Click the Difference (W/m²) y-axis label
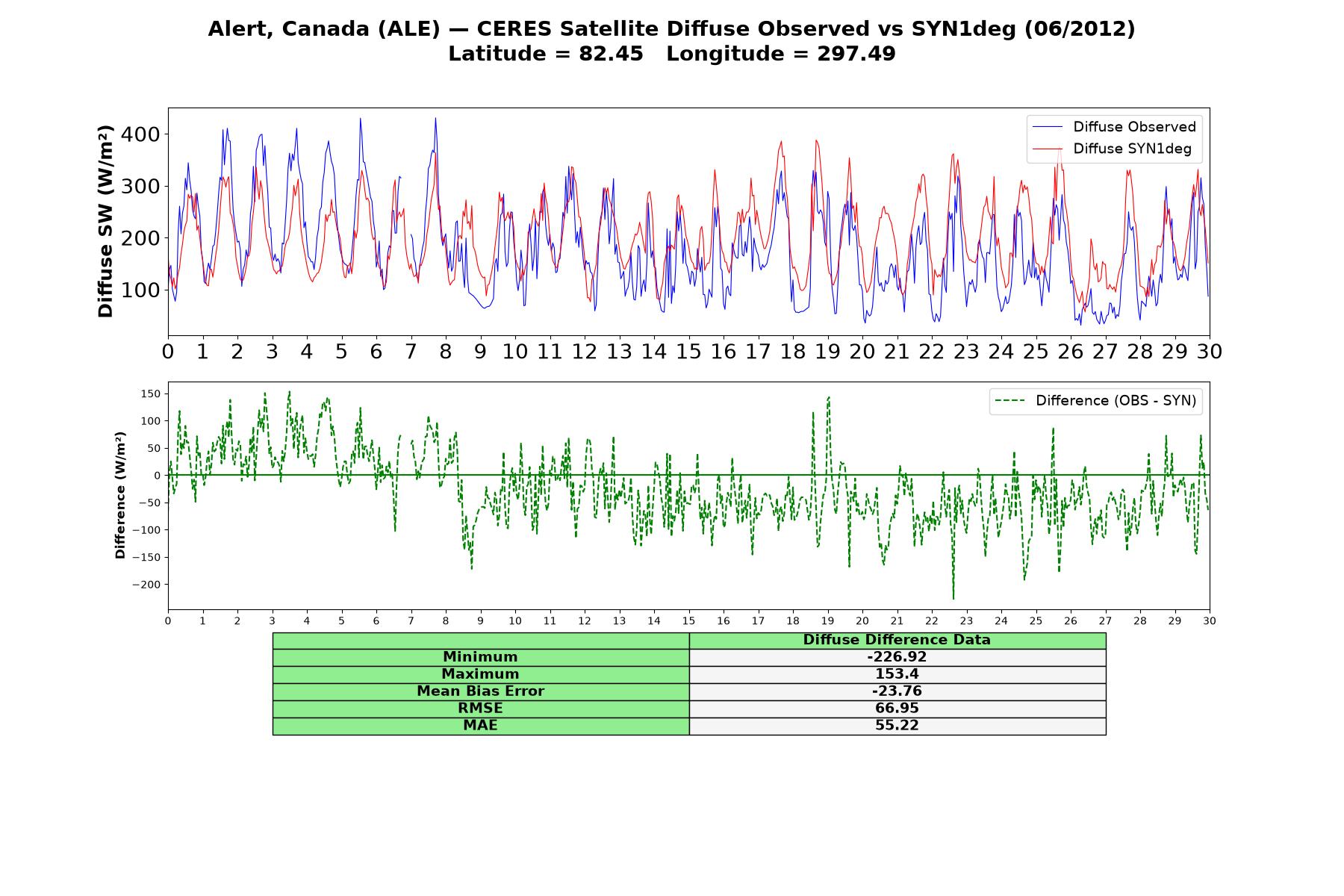1344x896 pixels. coord(120,496)
